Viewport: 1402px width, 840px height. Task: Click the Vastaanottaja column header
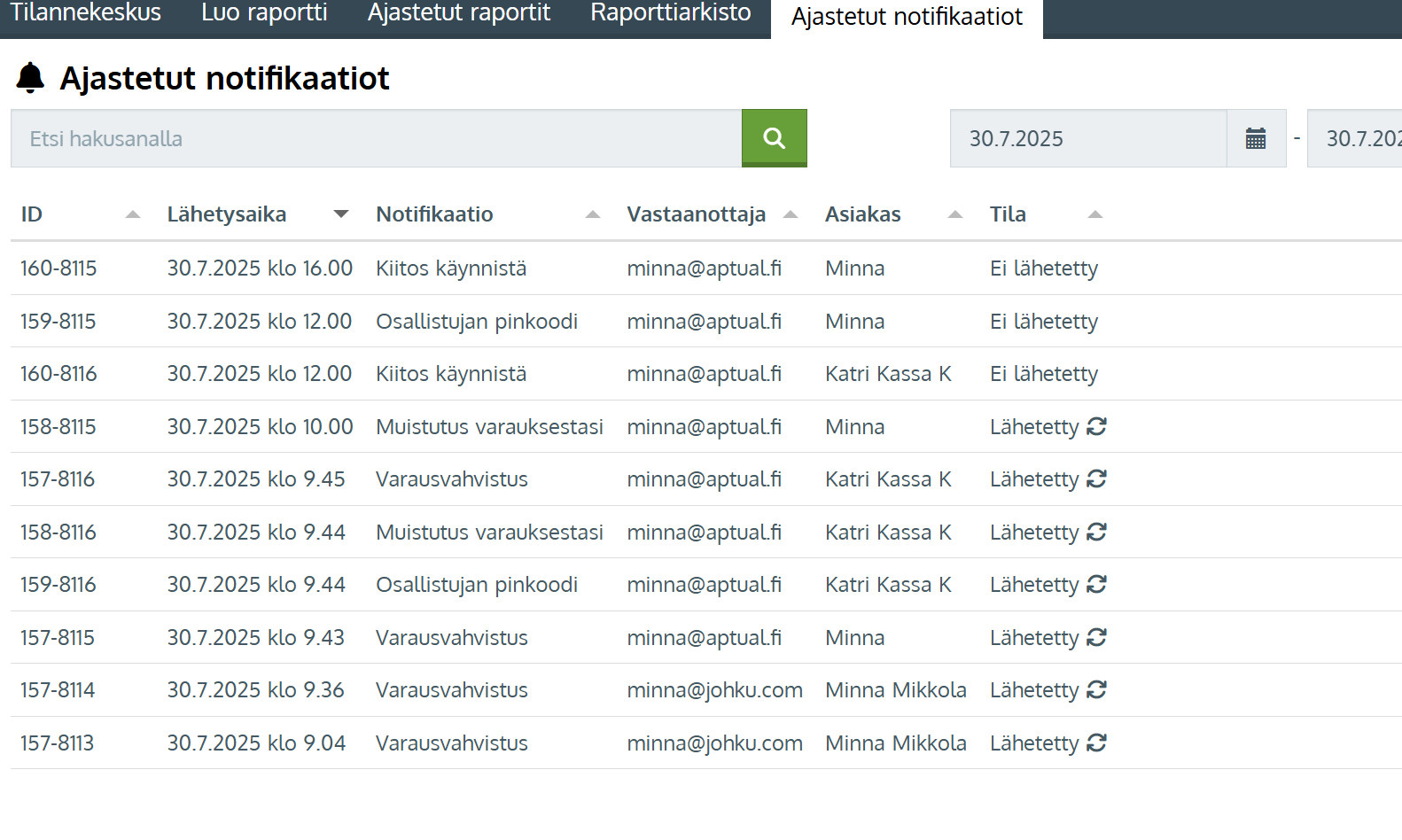697,214
